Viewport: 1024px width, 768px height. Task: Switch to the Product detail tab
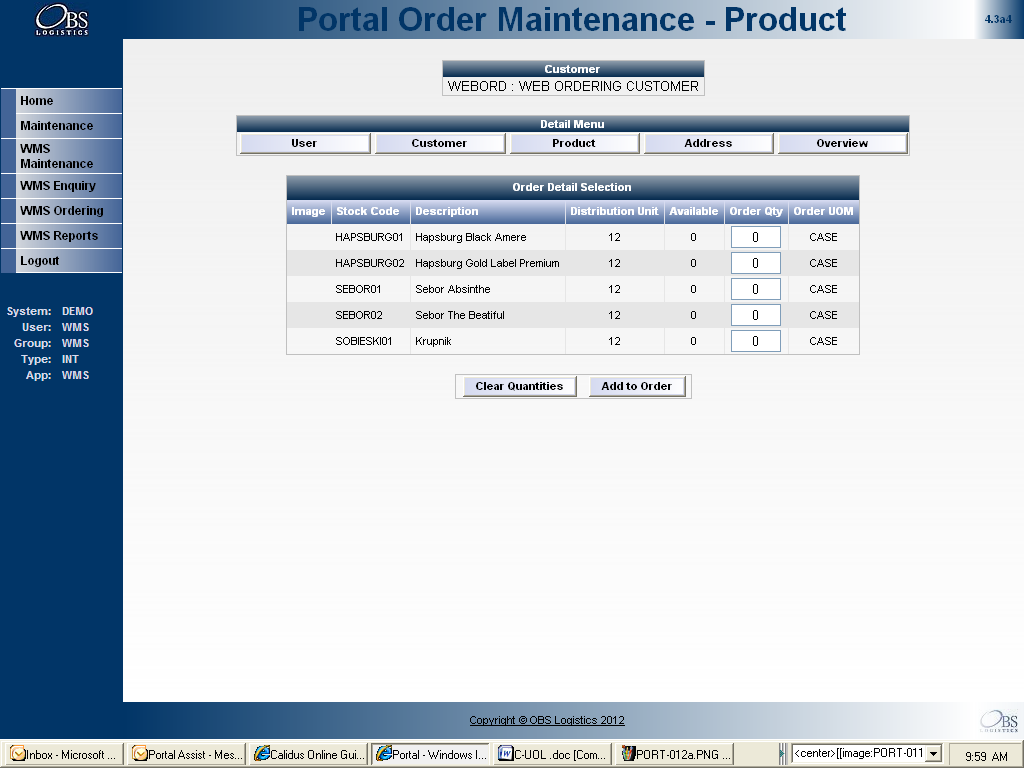[574, 143]
